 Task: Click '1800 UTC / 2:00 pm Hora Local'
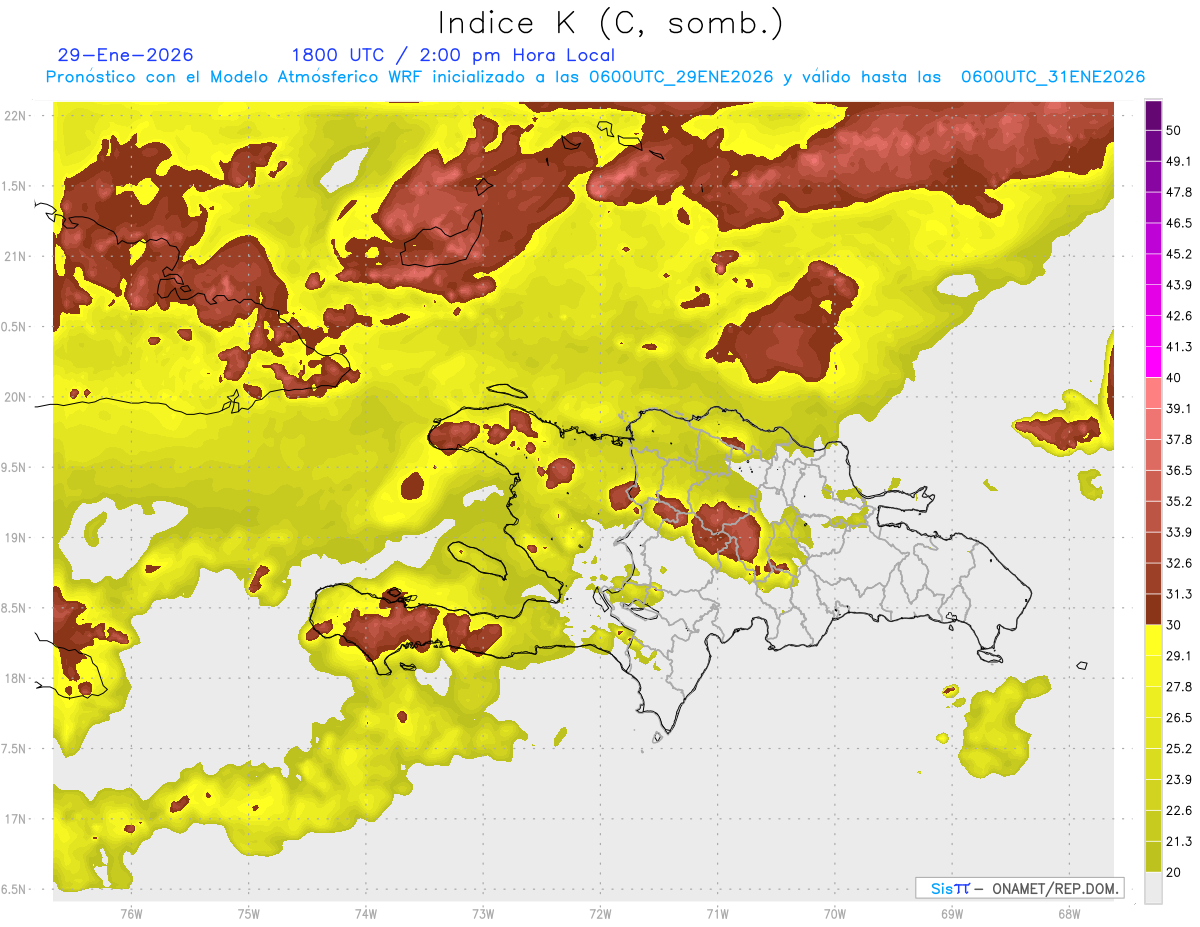click(x=453, y=55)
